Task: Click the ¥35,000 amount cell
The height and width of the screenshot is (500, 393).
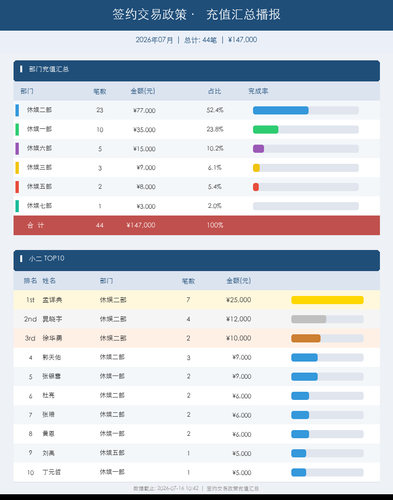Action: 144,130
